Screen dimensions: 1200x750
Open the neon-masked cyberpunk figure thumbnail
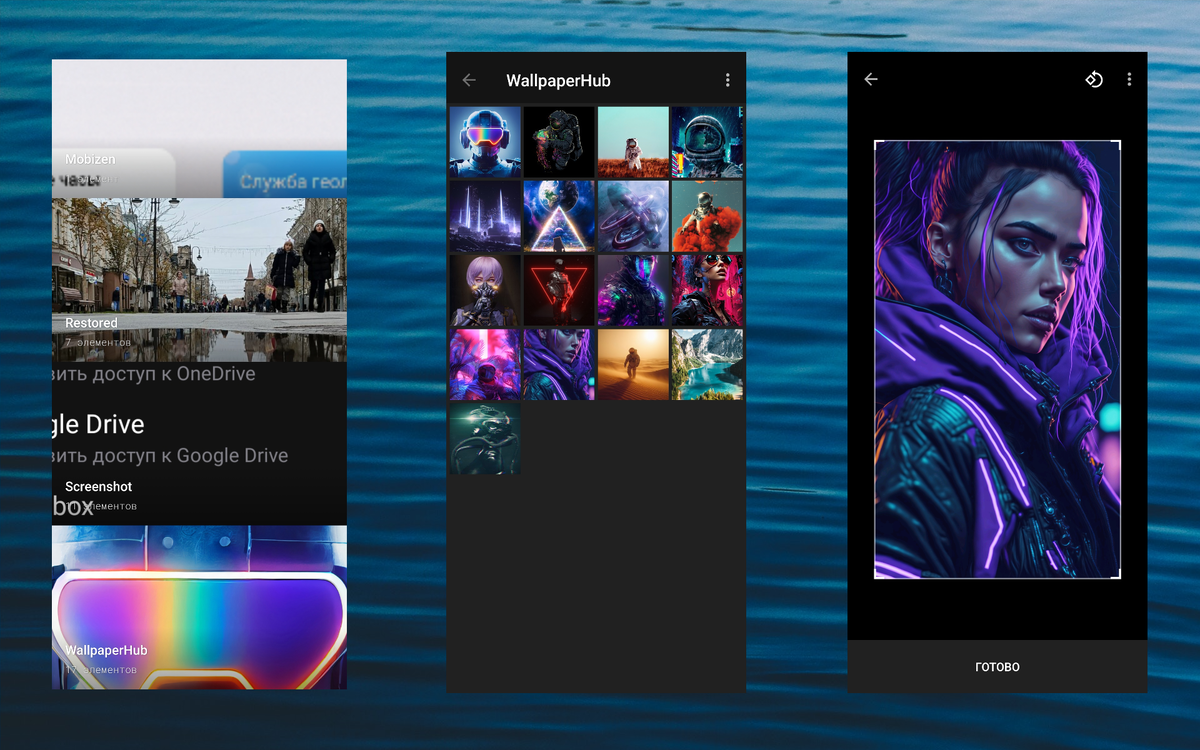633,290
